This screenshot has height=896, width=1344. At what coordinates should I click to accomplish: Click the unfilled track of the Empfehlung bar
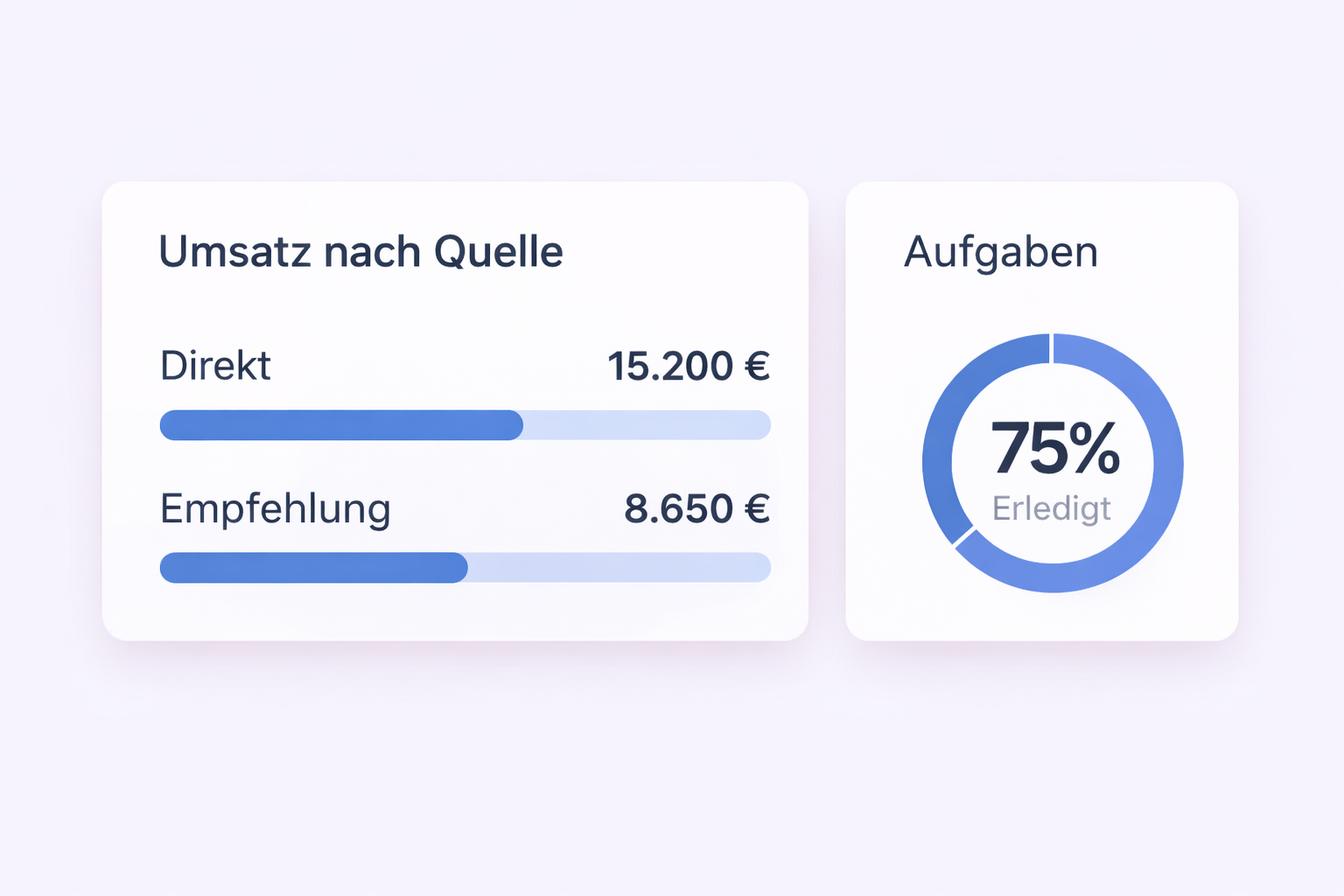point(618,568)
